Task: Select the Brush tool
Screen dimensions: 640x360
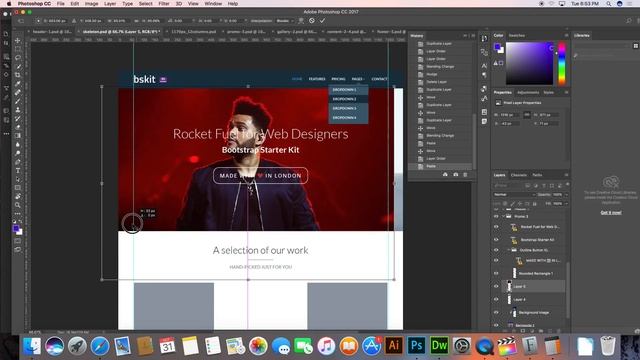Action: pos(18,101)
